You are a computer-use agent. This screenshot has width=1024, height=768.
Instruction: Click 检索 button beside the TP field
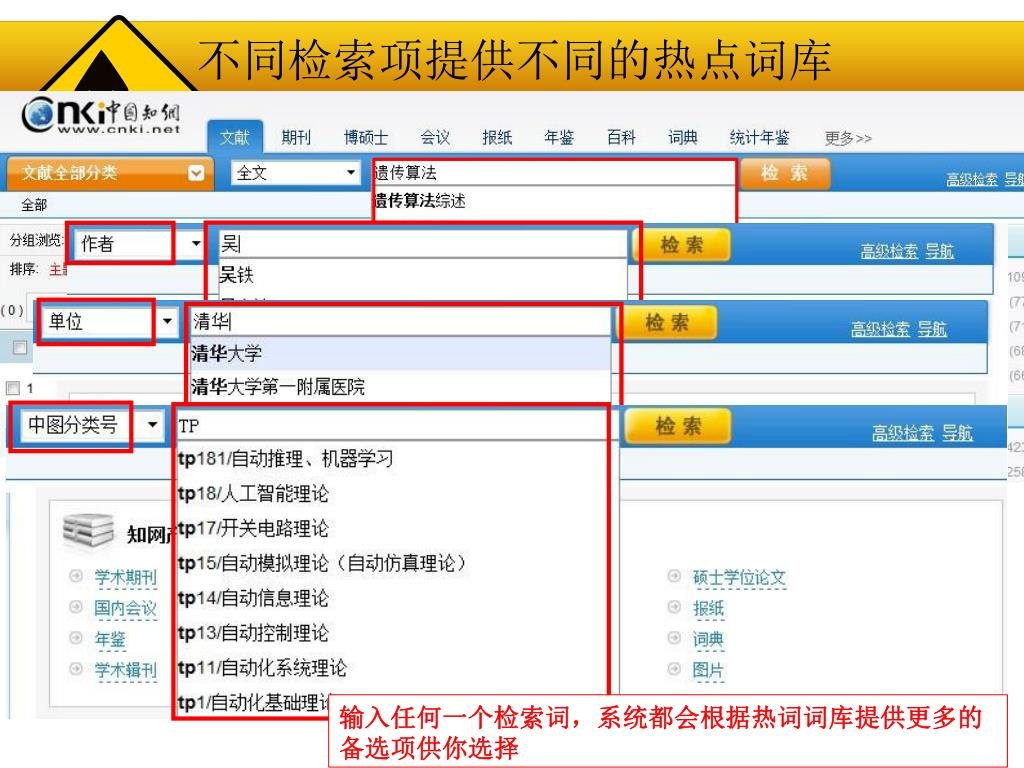[677, 426]
